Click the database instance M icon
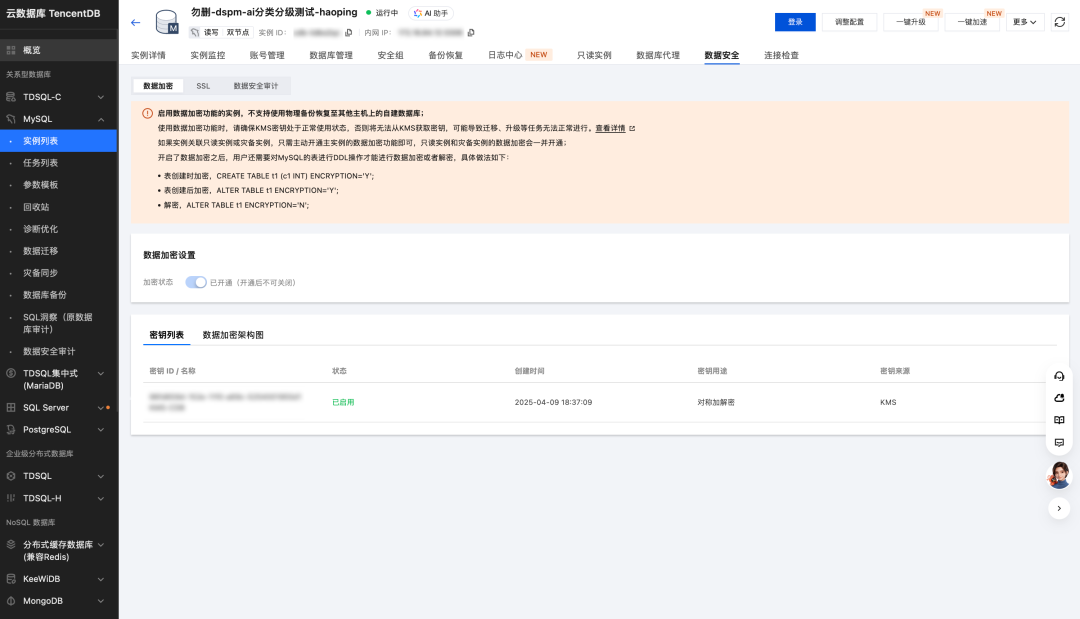Screen dimensions: 1080x619 click(167, 22)
